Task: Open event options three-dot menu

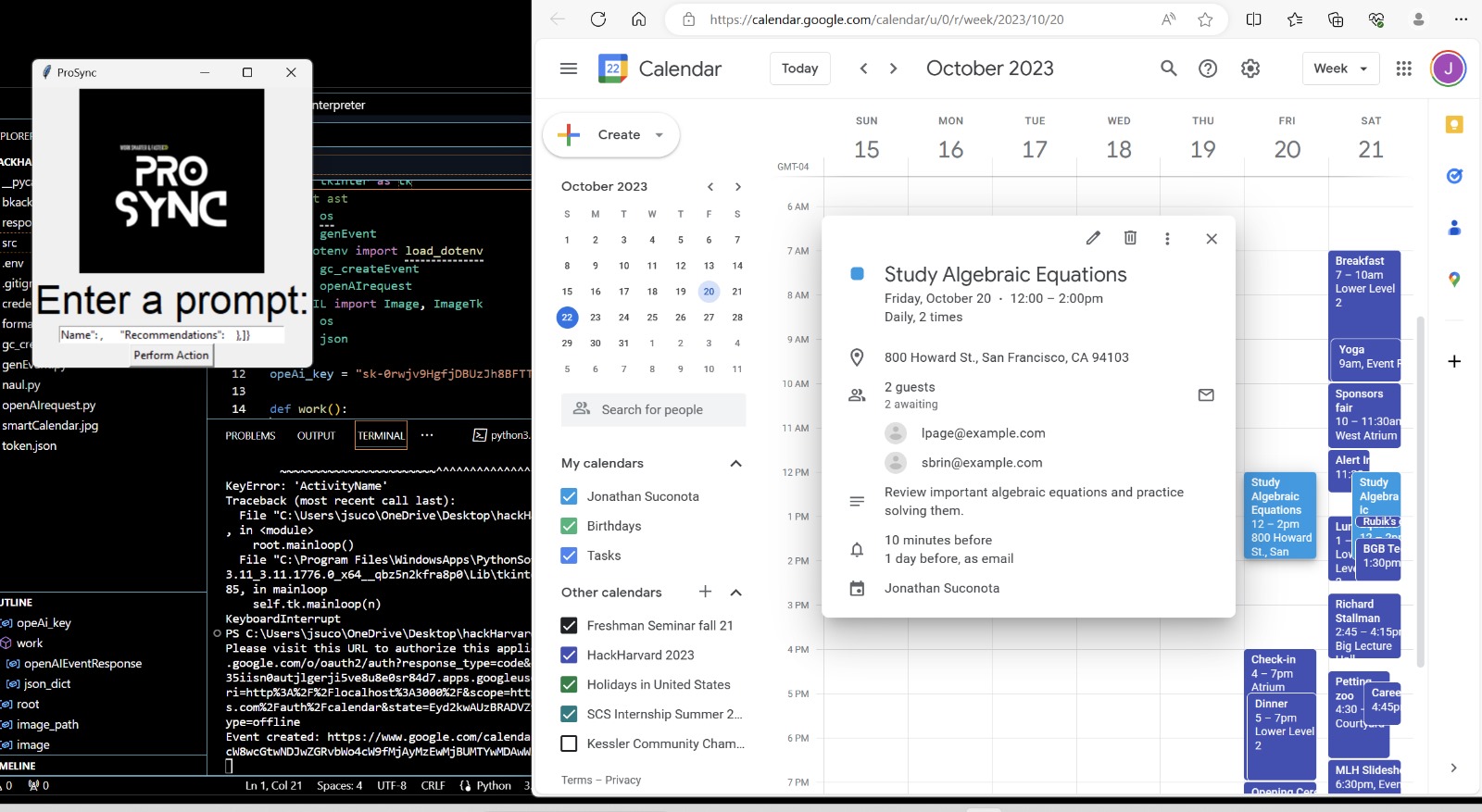Action: pyautogui.click(x=1167, y=238)
